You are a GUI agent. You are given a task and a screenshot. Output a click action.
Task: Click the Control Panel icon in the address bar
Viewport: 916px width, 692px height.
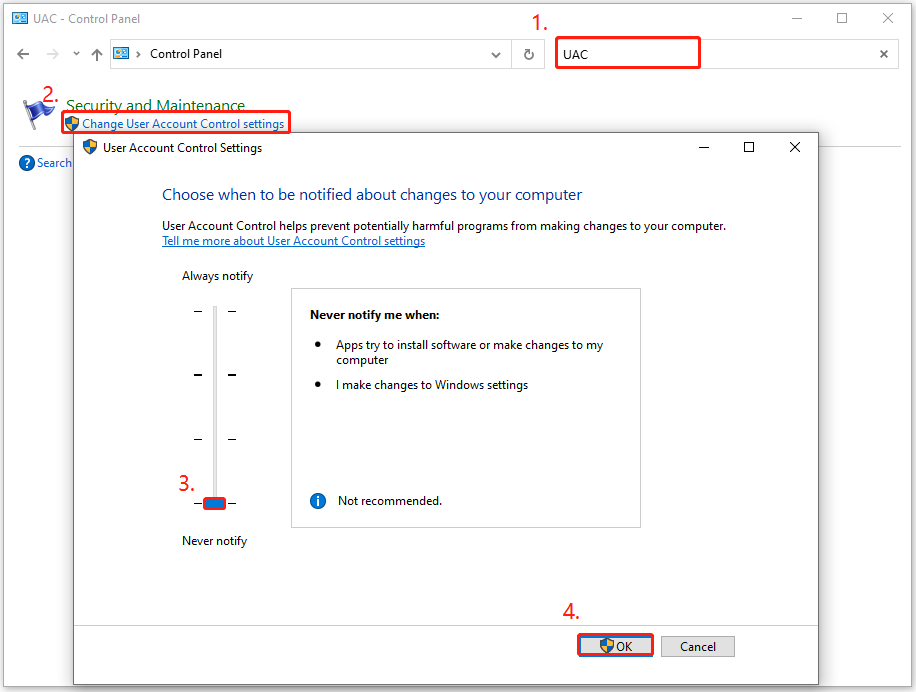121,54
